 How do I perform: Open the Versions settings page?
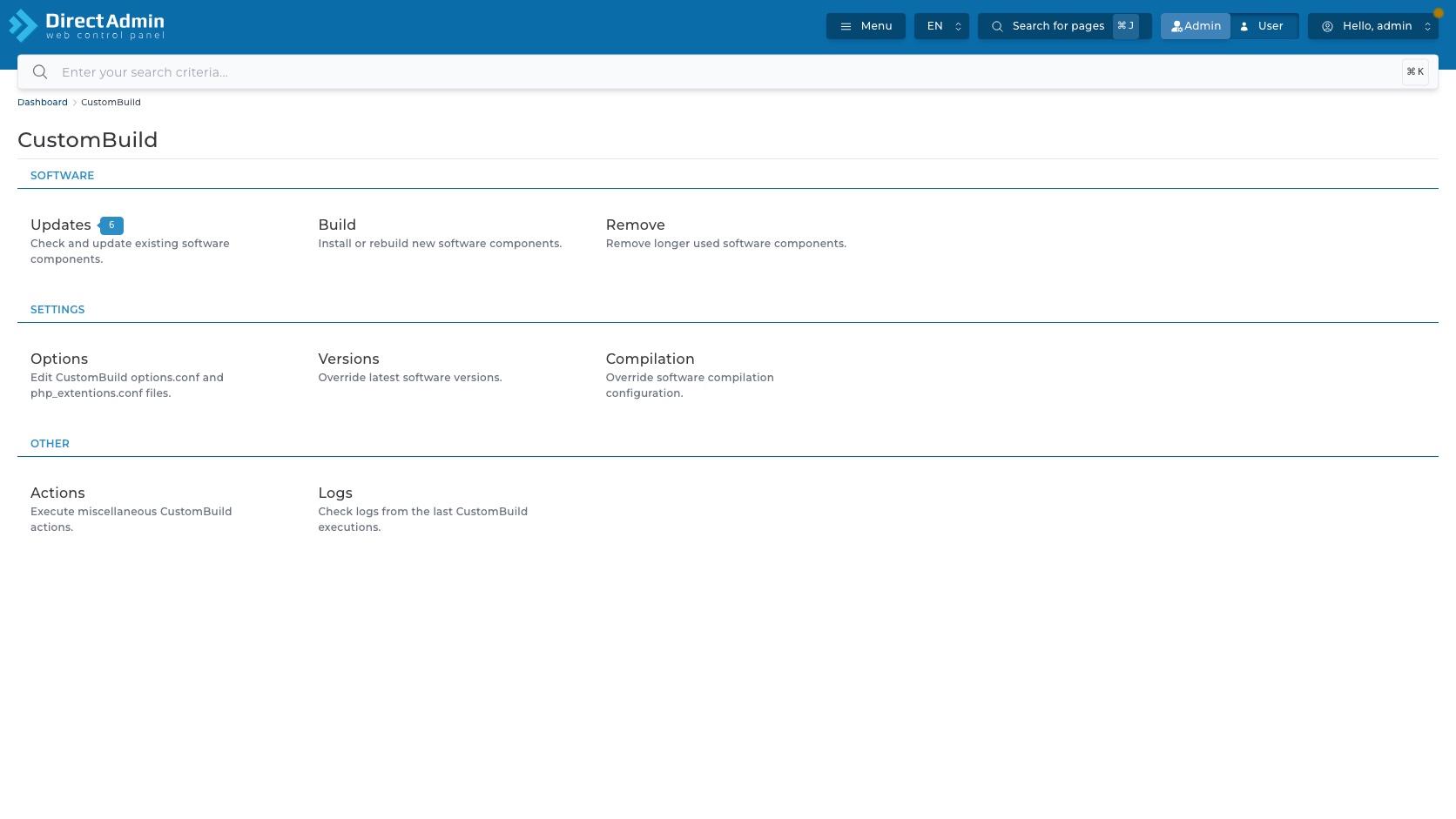(348, 359)
